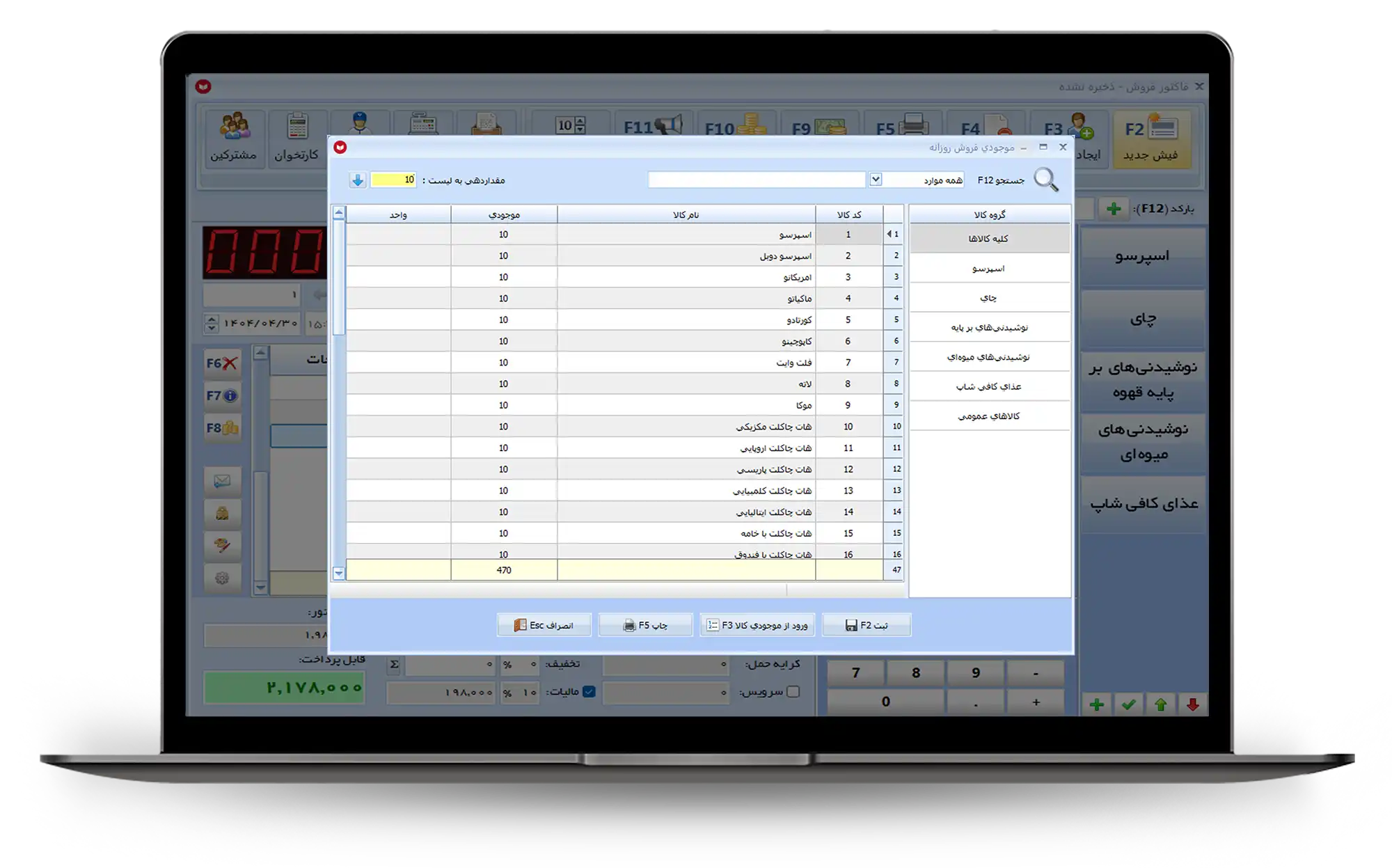Click the magnifier search icon in the inventory dialog

[1046, 180]
